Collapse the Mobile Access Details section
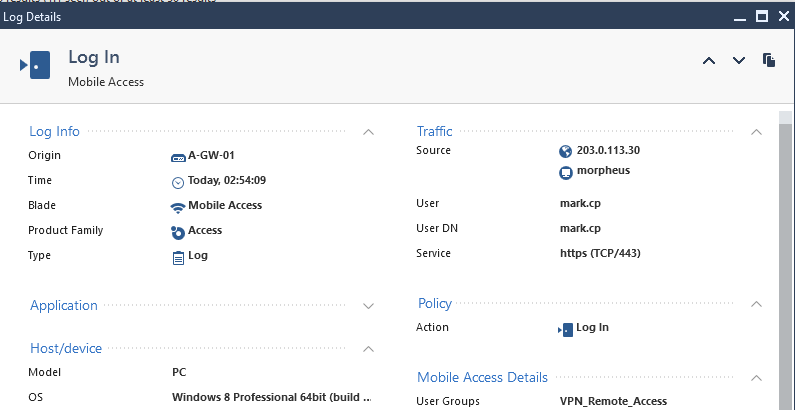This screenshot has height=410, width=795. coord(756,378)
